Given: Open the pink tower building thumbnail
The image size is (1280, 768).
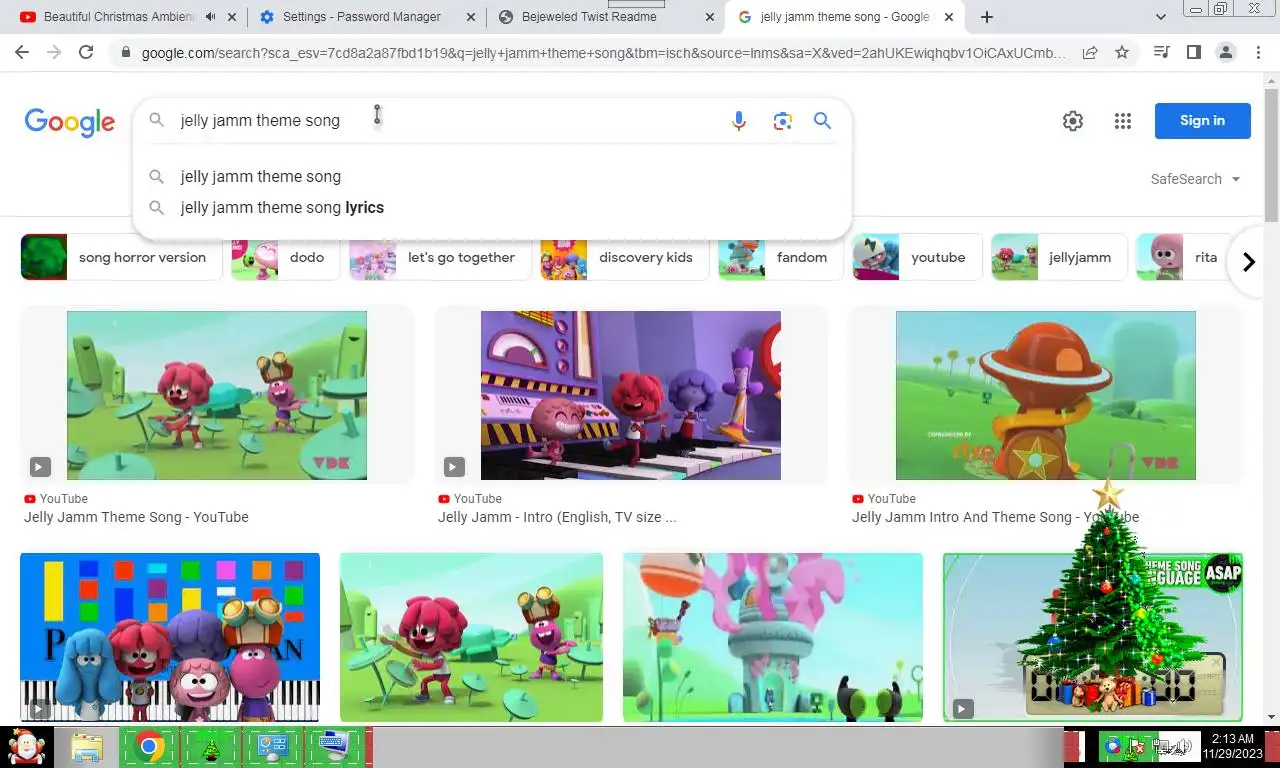Looking at the screenshot, I should 773,637.
